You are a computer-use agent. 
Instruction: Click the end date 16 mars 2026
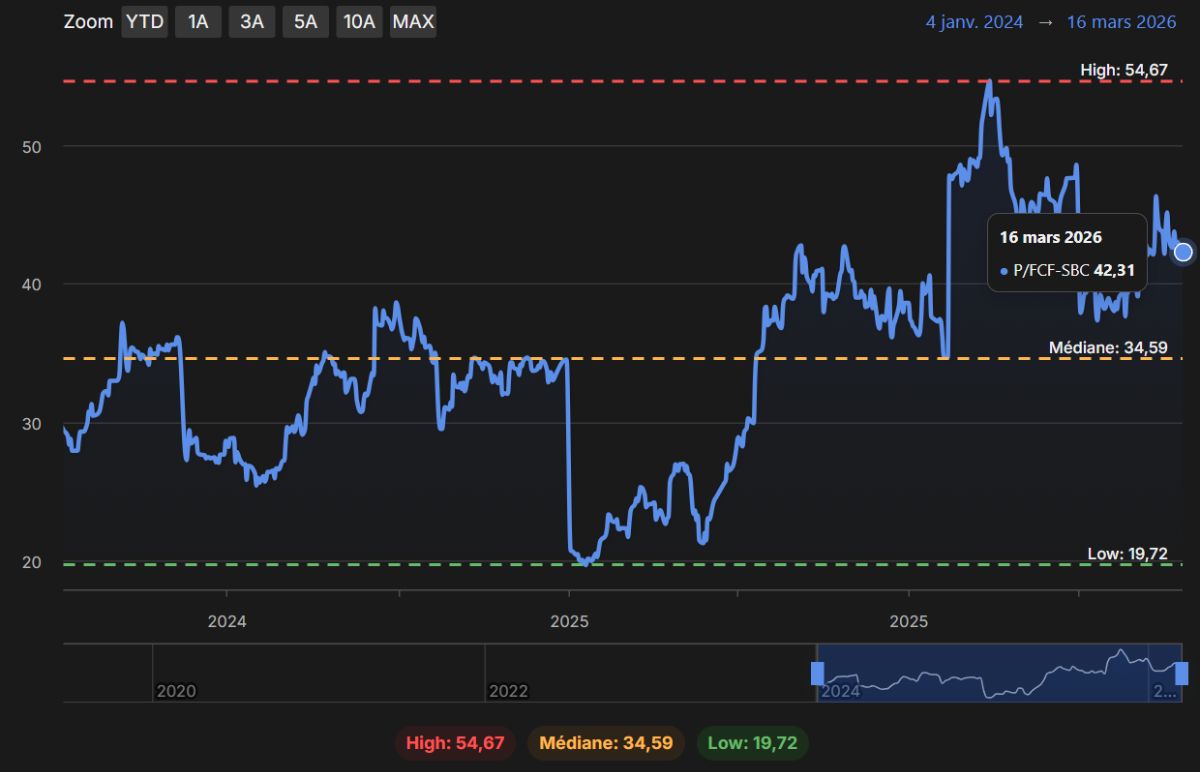tap(1119, 22)
